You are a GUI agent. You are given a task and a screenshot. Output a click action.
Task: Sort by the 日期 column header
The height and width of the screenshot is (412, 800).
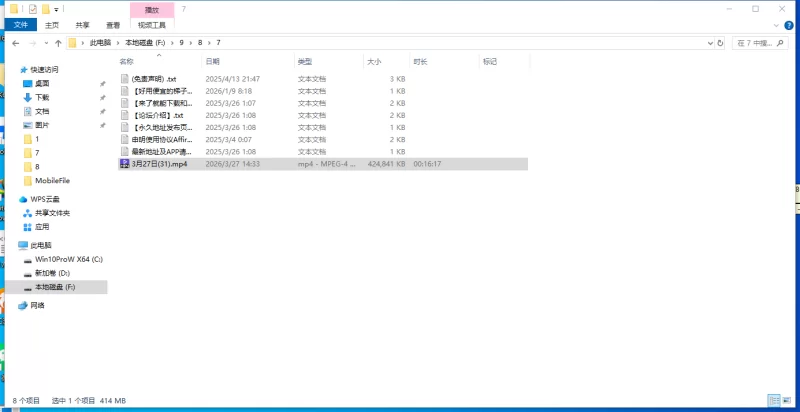248,62
